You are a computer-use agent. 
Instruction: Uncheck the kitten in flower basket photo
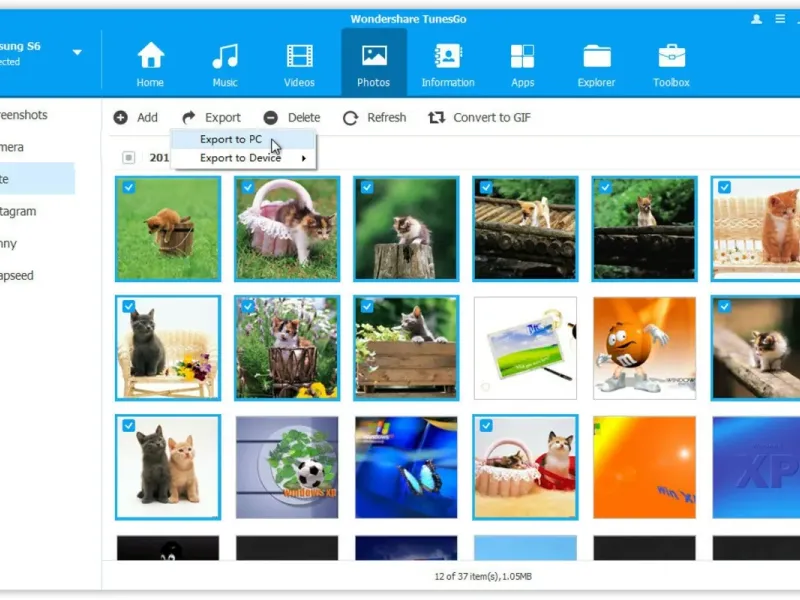[248, 306]
